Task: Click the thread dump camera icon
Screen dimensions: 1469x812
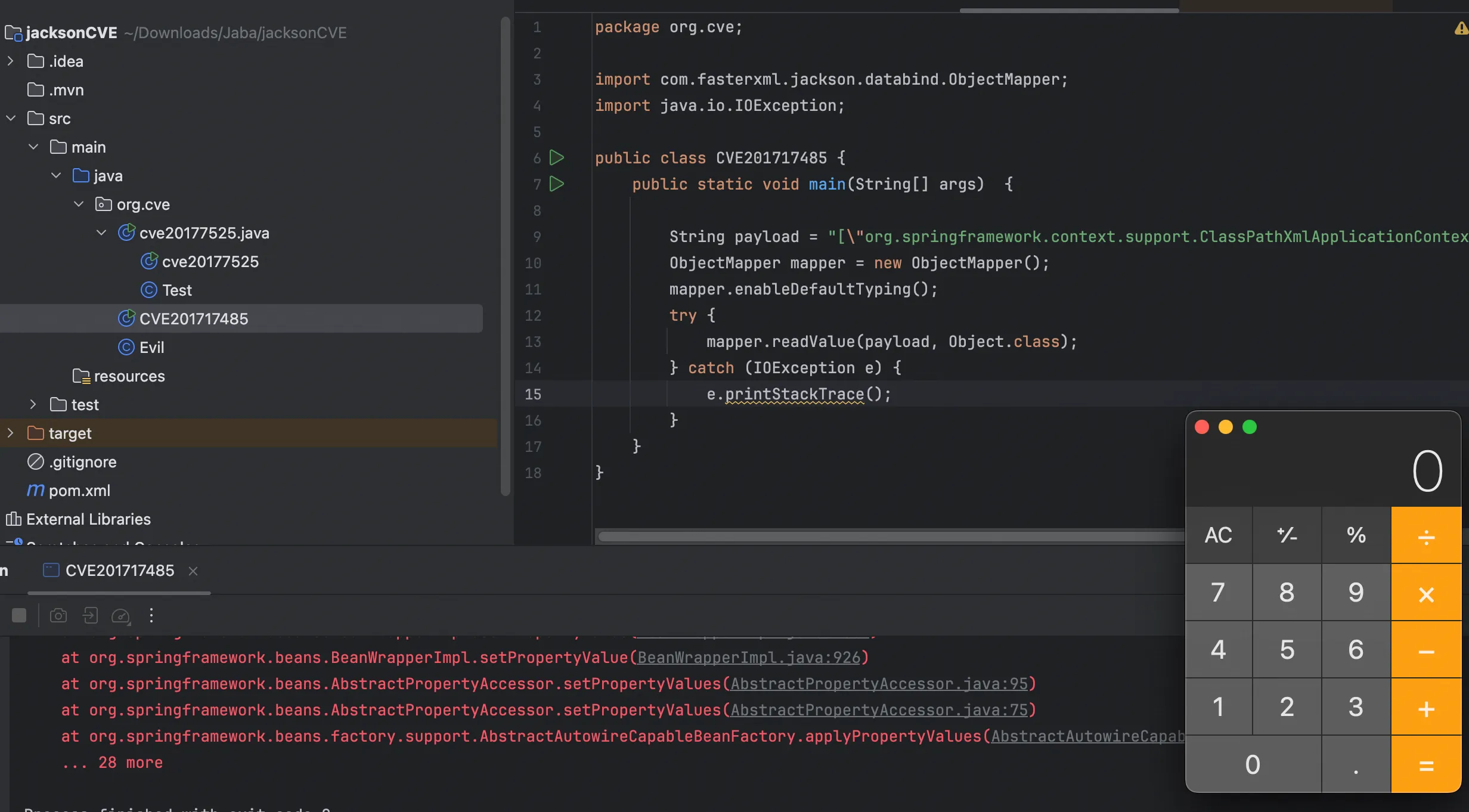Action: point(58,615)
